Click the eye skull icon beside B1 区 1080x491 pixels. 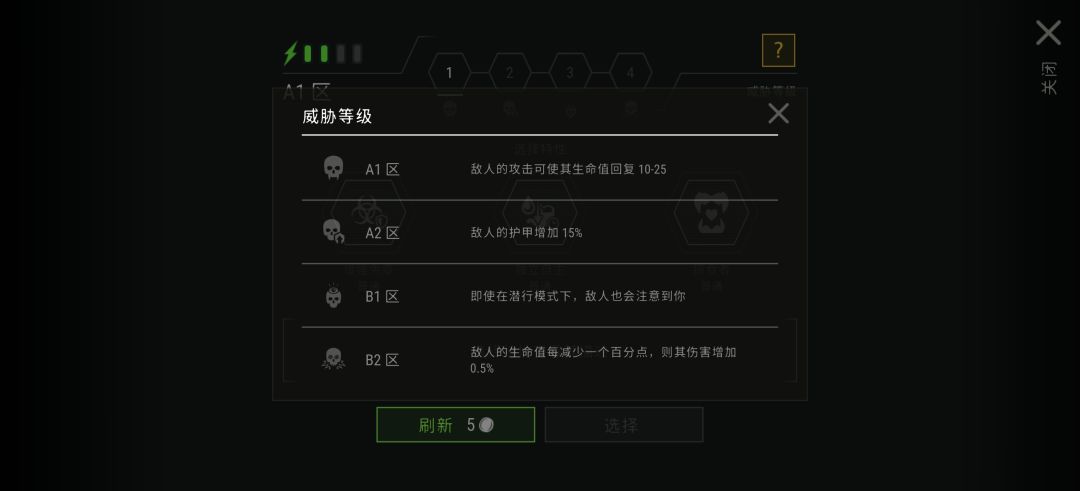[x=333, y=295]
